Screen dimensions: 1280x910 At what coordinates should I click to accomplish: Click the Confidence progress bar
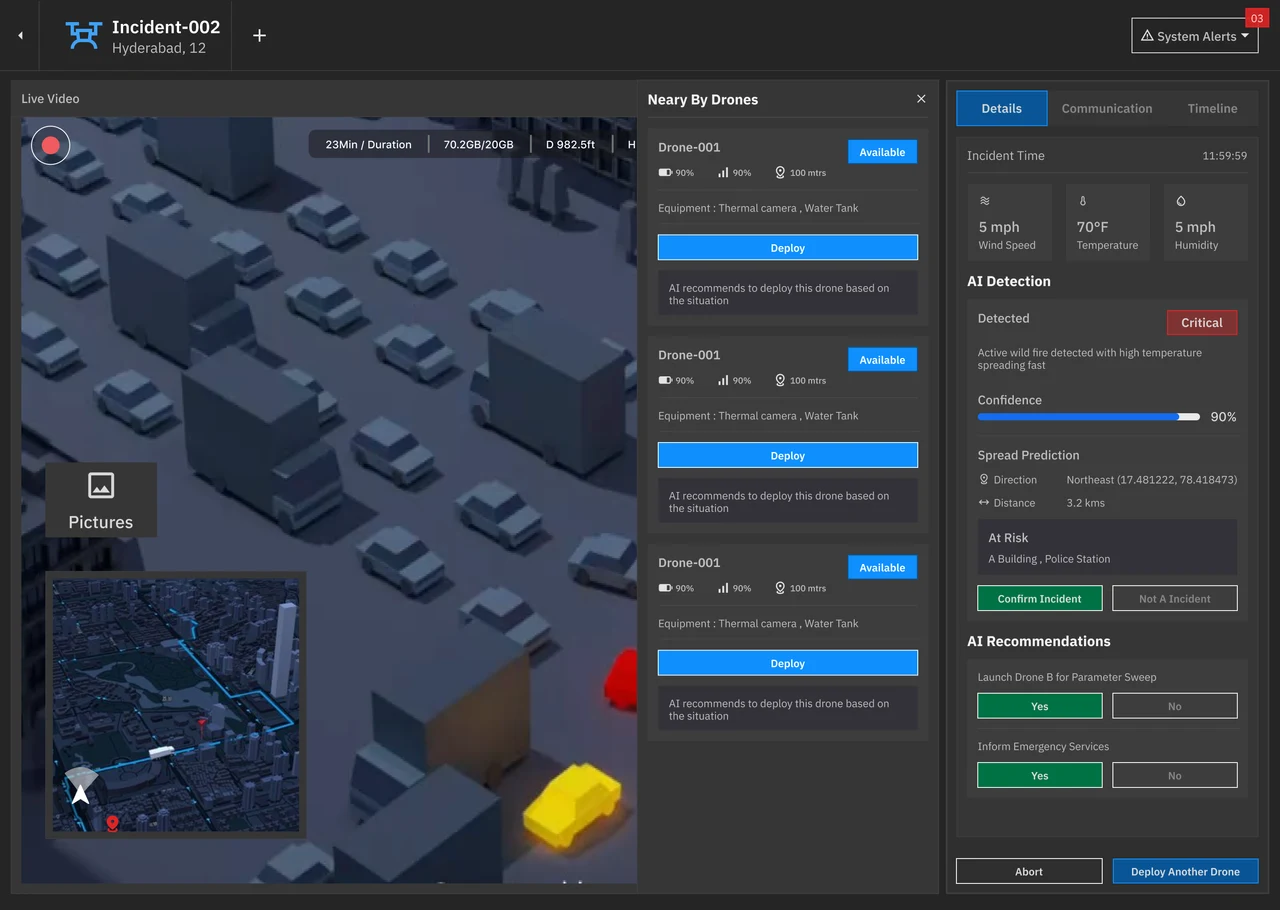tap(1089, 416)
